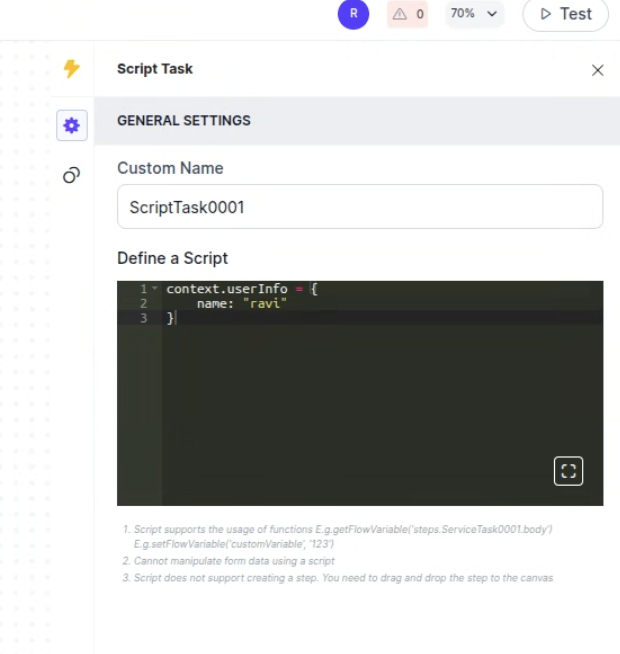Click on context.userInfo in line 1

[226, 289]
